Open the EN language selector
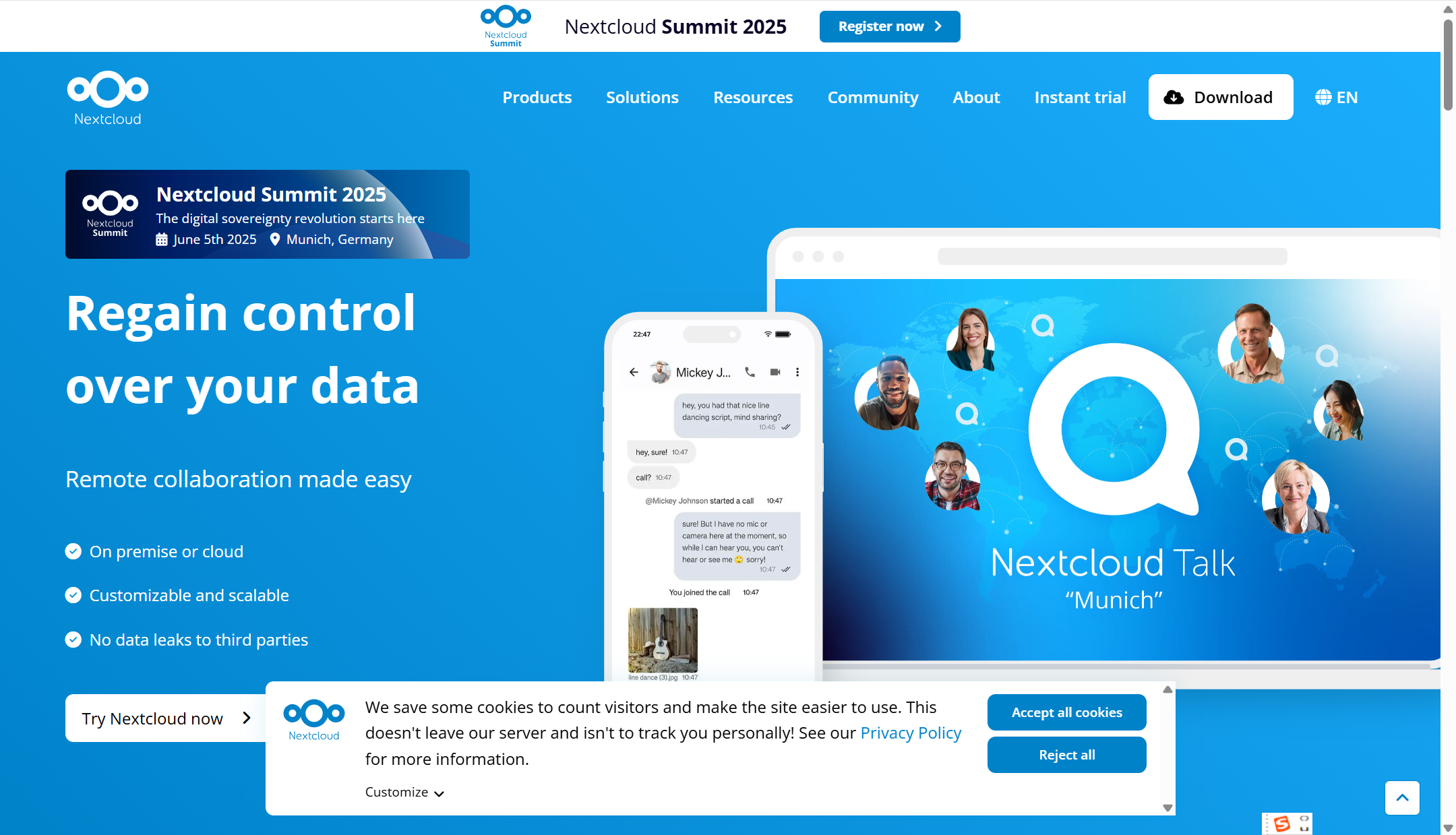1456x835 pixels. [x=1346, y=97]
